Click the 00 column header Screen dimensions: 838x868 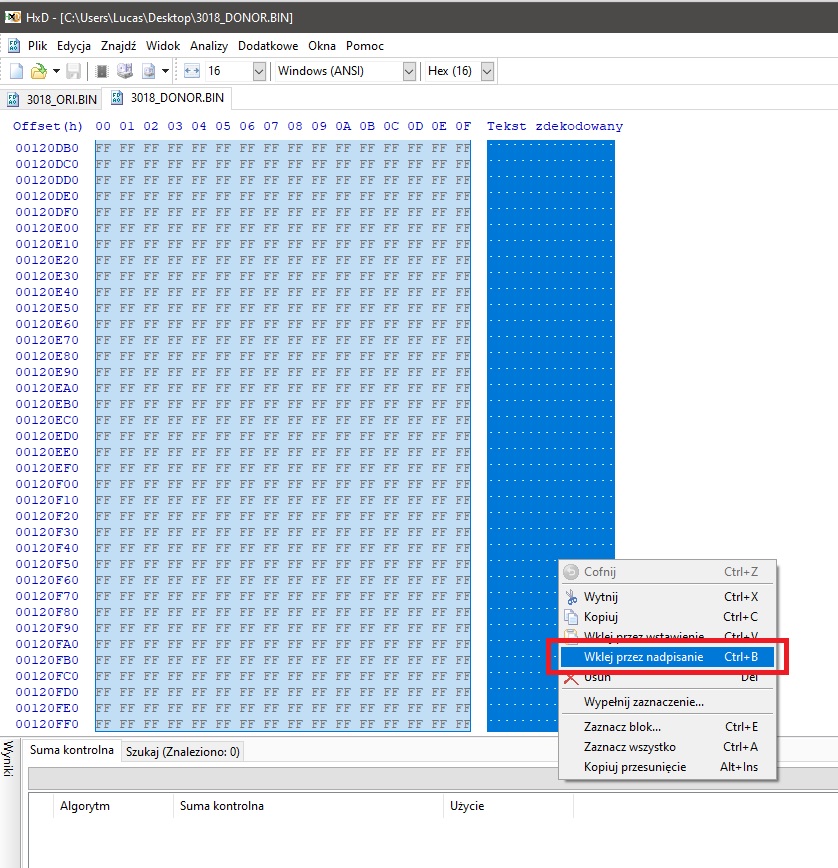click(x=103, y=126)
